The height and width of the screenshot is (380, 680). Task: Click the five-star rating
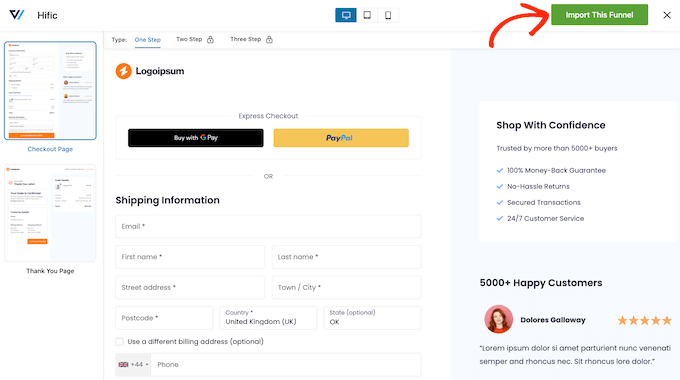644,321
